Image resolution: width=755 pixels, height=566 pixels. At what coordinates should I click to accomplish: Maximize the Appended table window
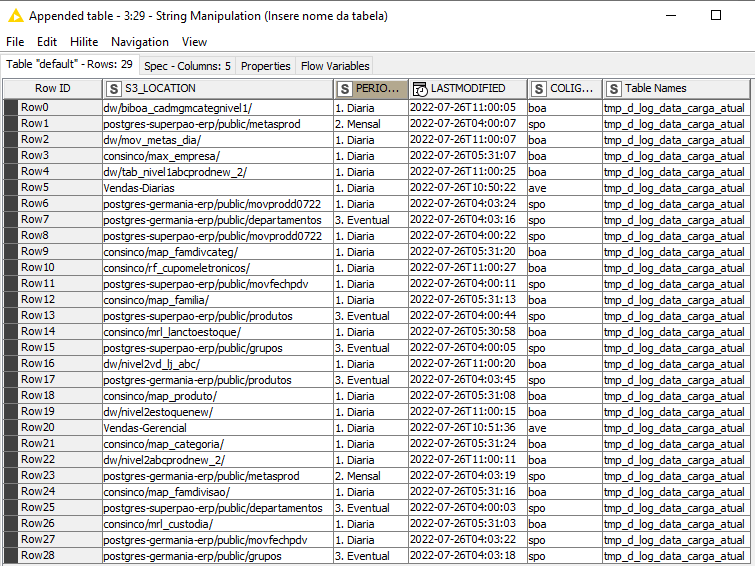pos(716,15)
